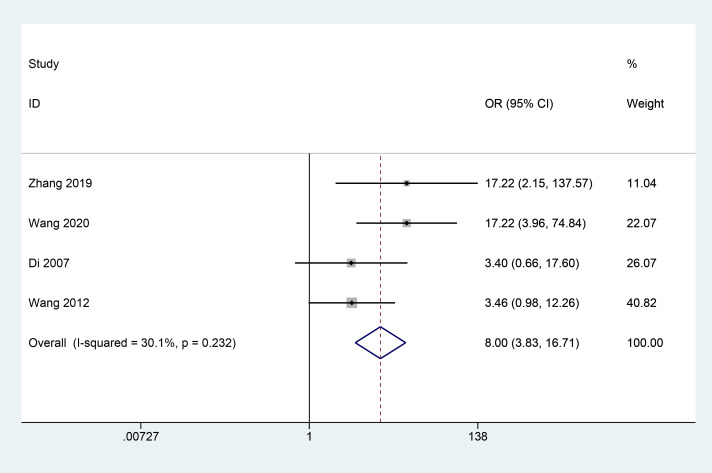Select the Wang 2020 study label

coord(59,223)
